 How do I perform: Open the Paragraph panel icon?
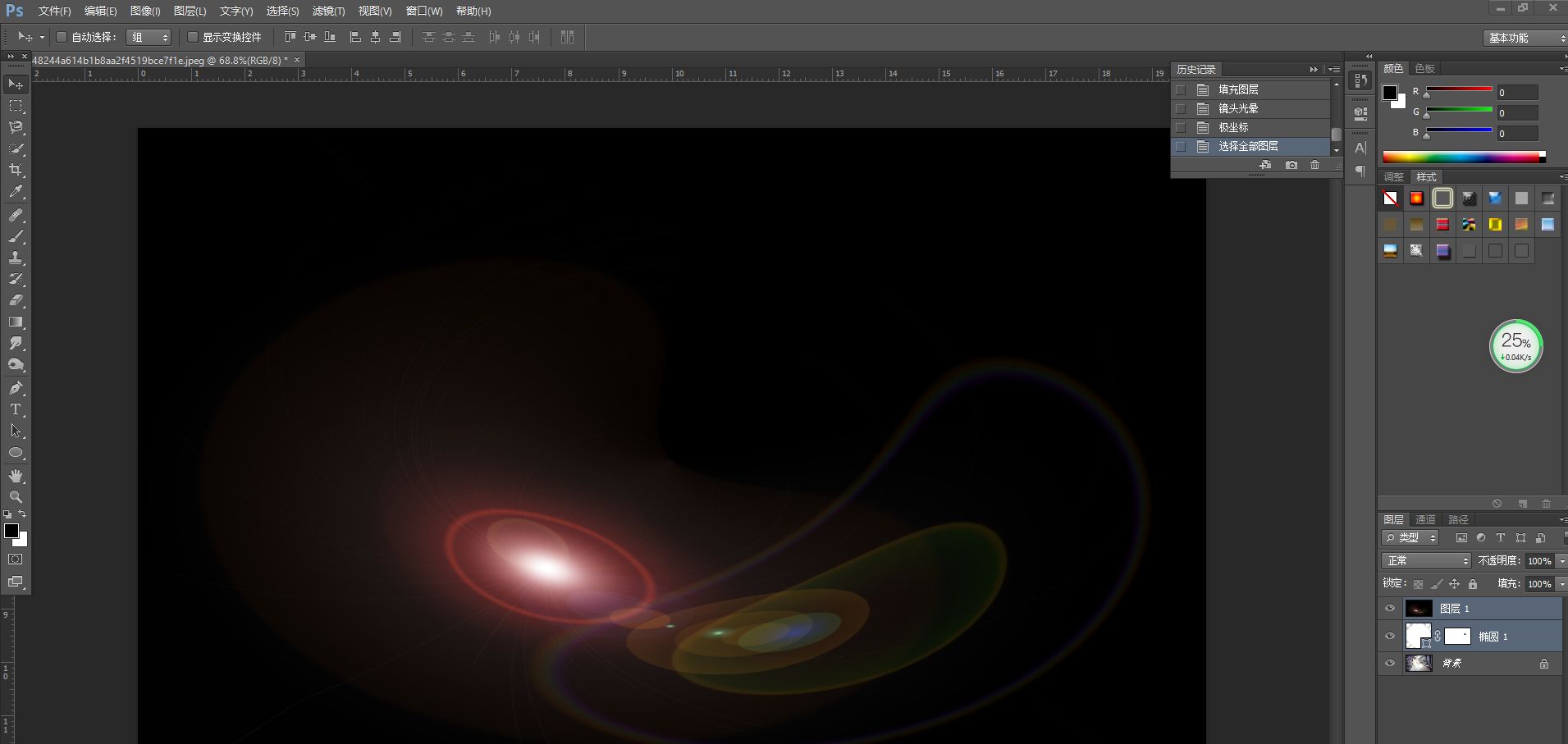pos(1360,171)
